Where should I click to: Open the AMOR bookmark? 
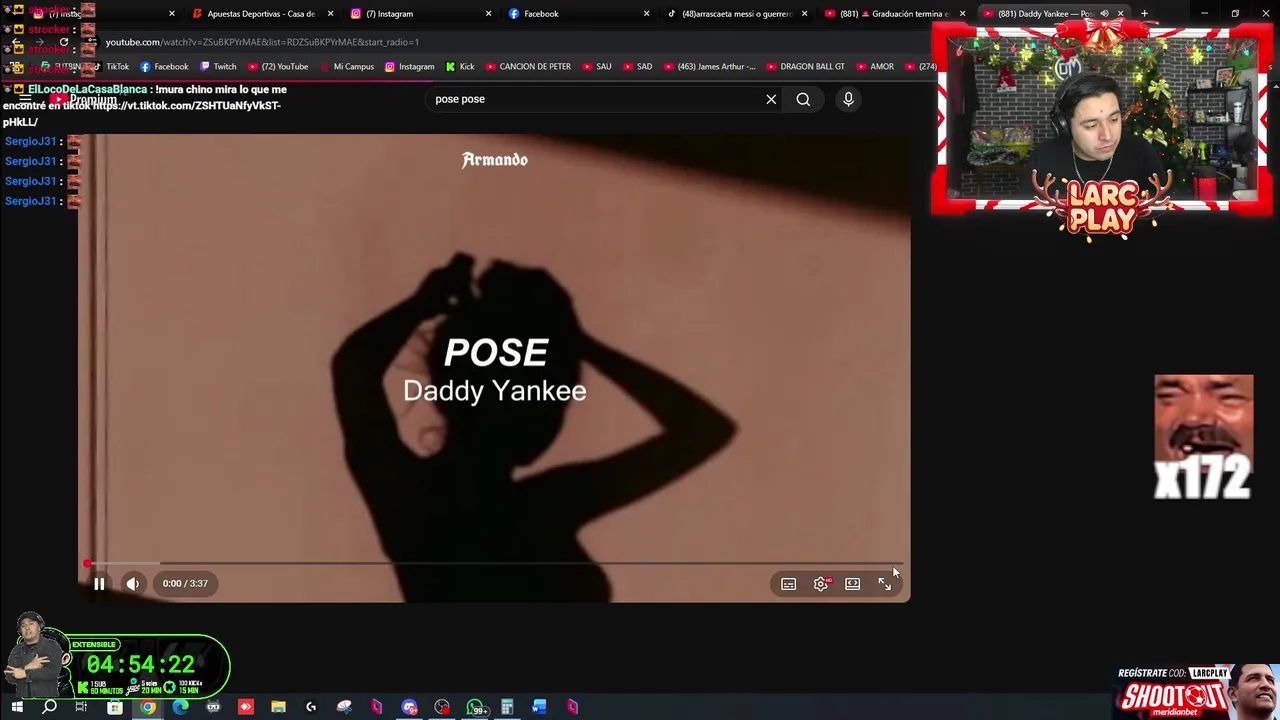[x=875, y=67]
